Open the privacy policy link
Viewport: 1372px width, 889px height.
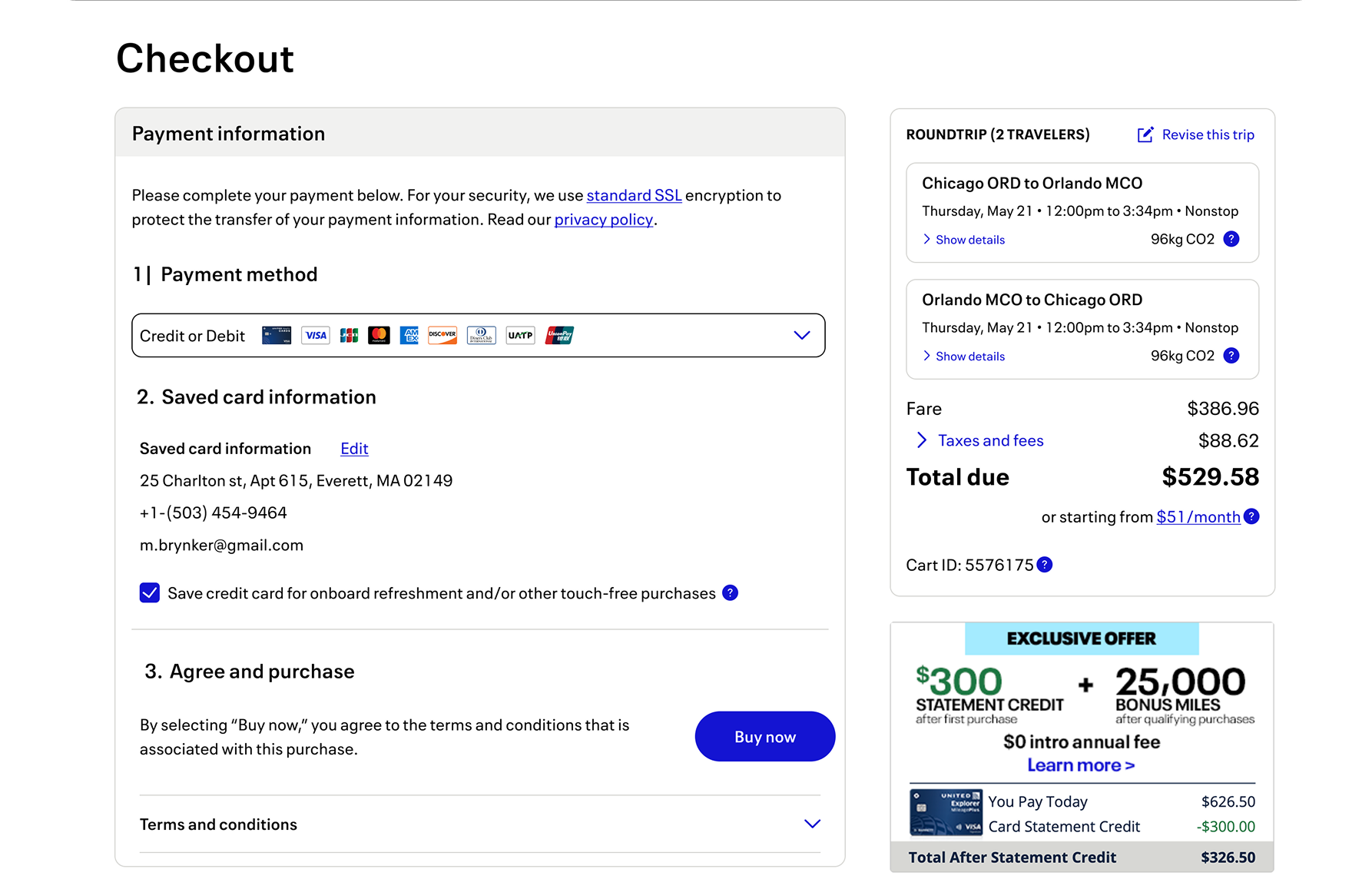tap(604, 220)
